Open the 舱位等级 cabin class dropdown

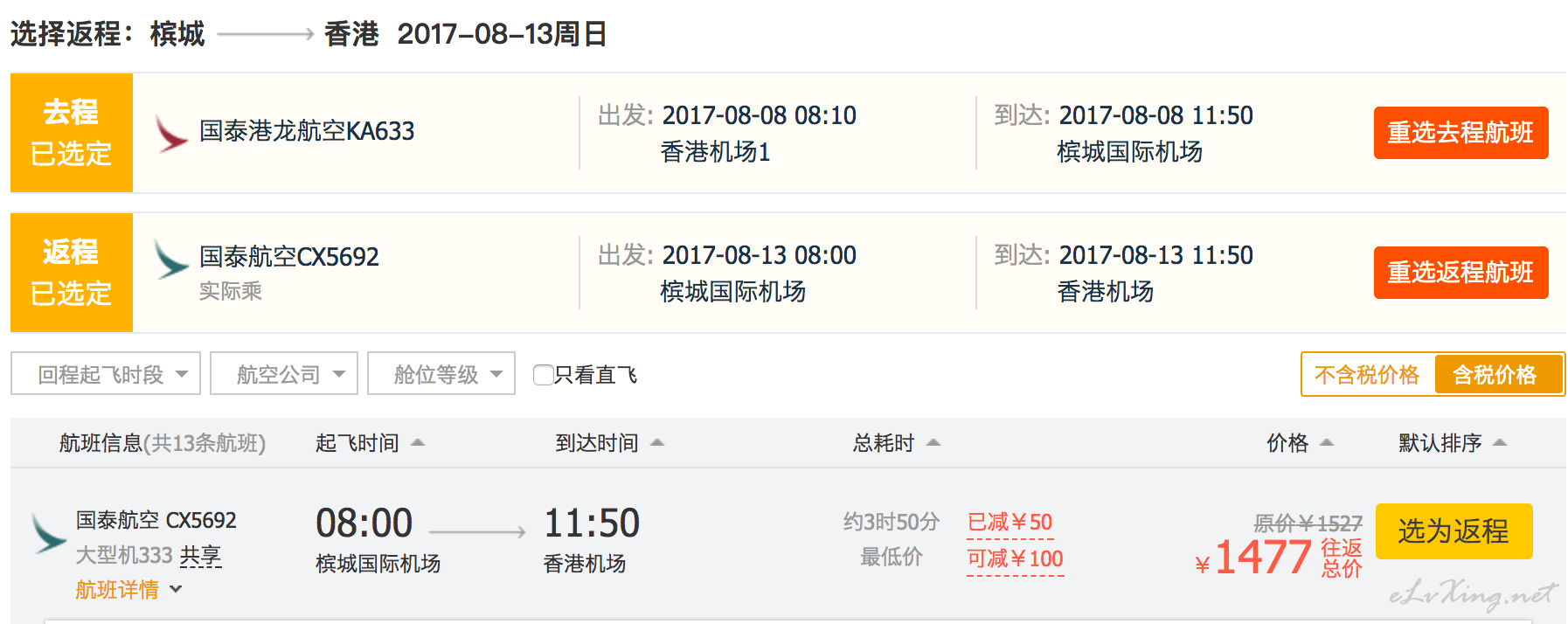(441, 374)
